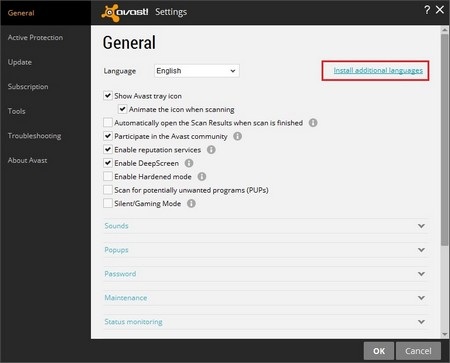Click the chevron at the right end of the Popups row
450x363 pixels.
point(421,250)
